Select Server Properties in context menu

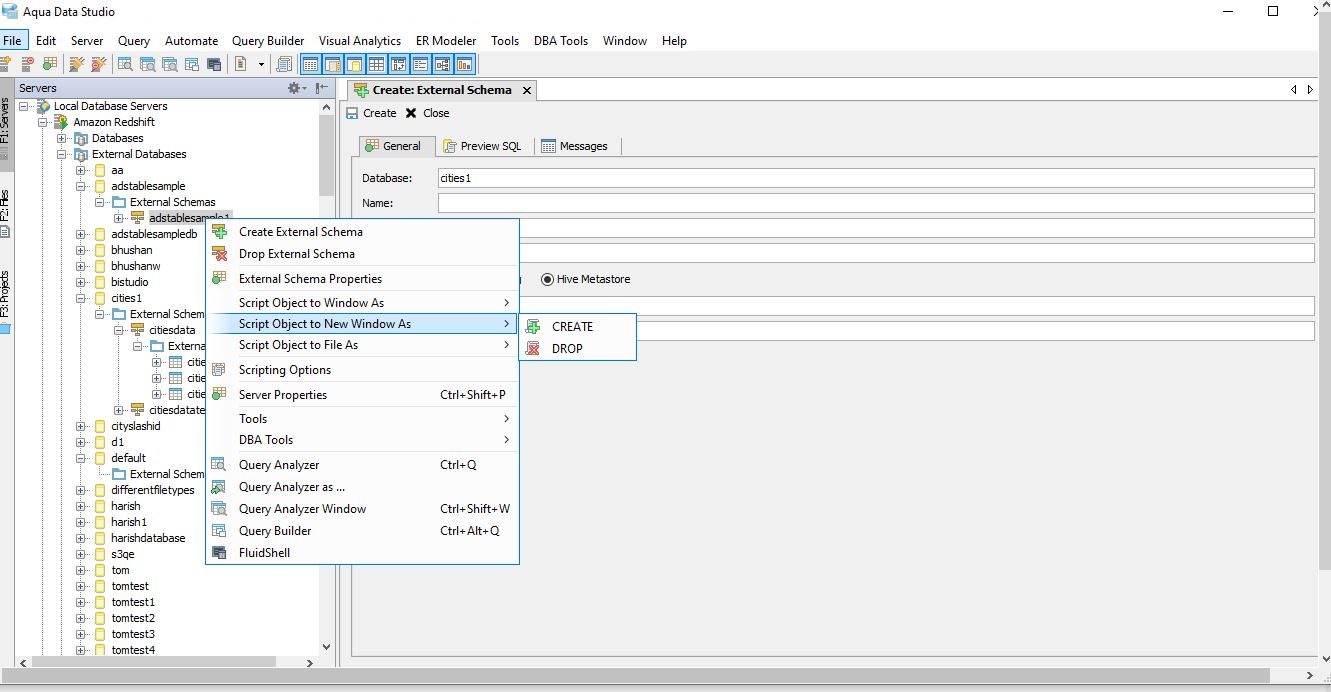(362, 395)
